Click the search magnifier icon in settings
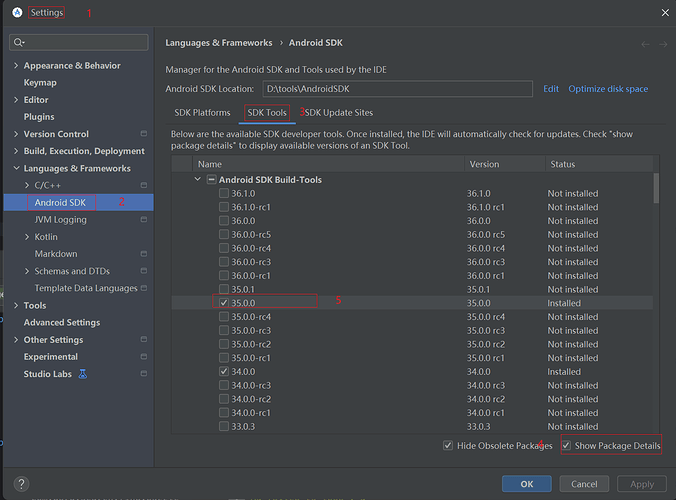The height and width of the screenshot is (500, 676). [x=19, y=42]
